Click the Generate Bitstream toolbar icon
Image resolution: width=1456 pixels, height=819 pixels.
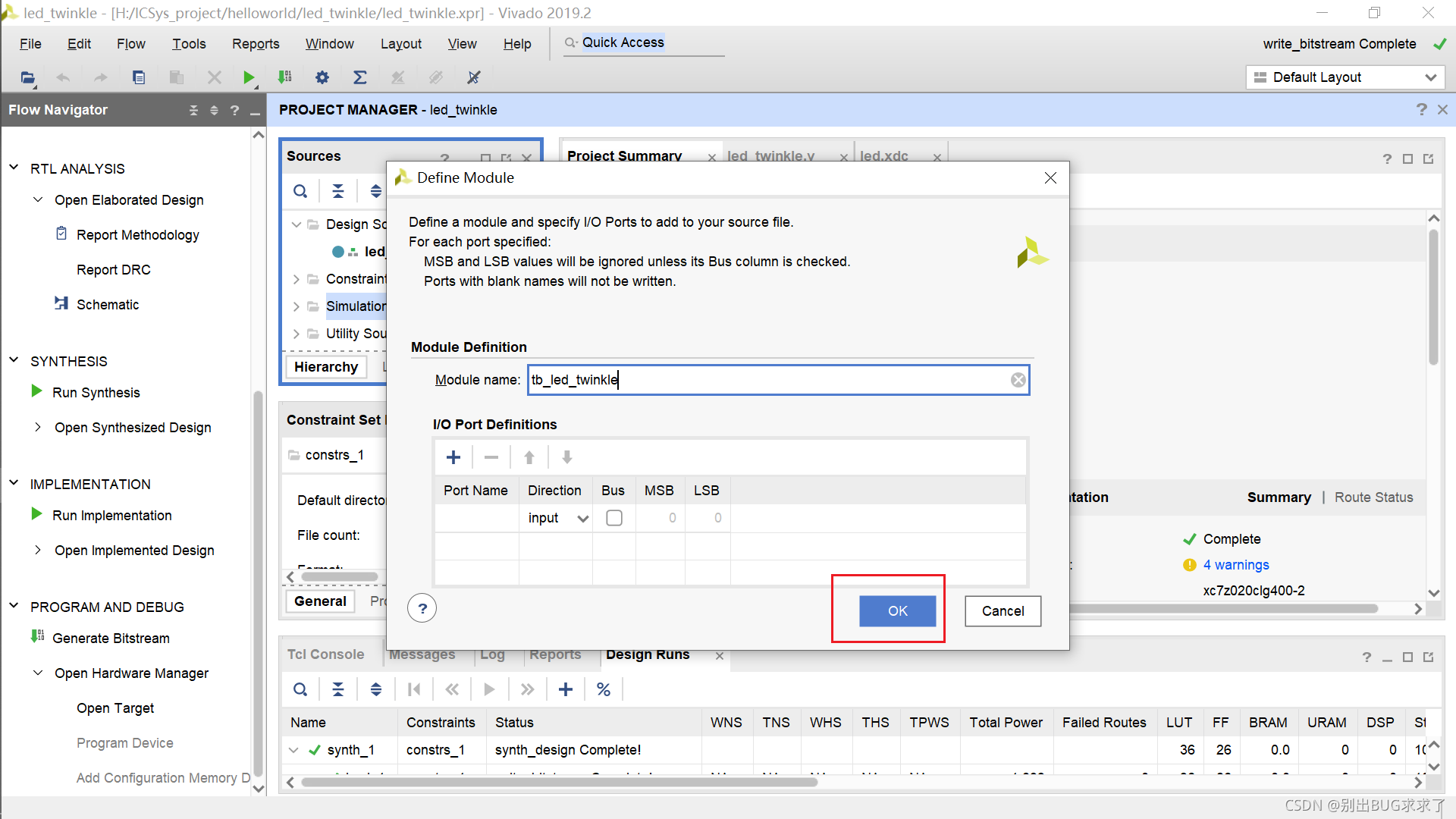coord(285,77)
